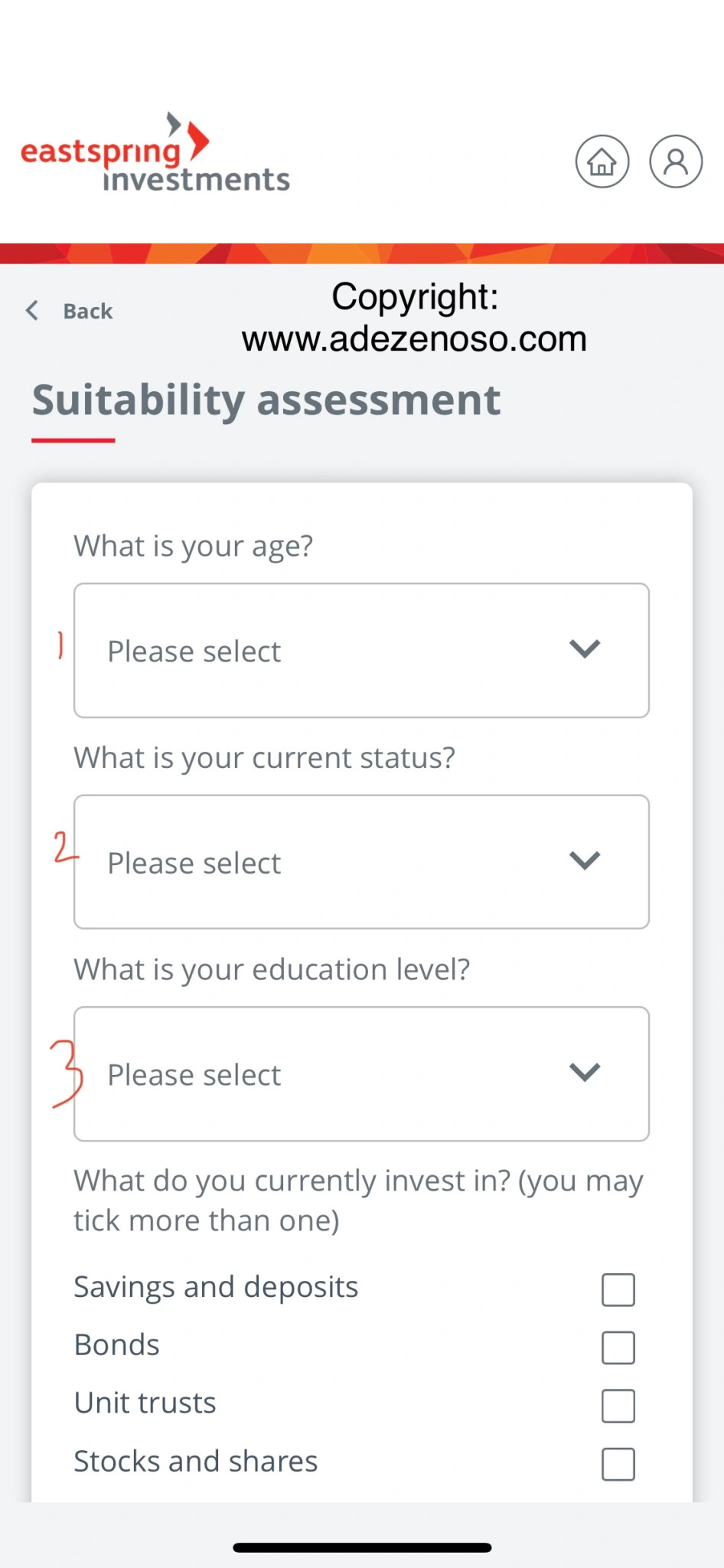This screenshot has width=724, height=1568.
Task: Open the user profile icon
Action: coord(676,162)
